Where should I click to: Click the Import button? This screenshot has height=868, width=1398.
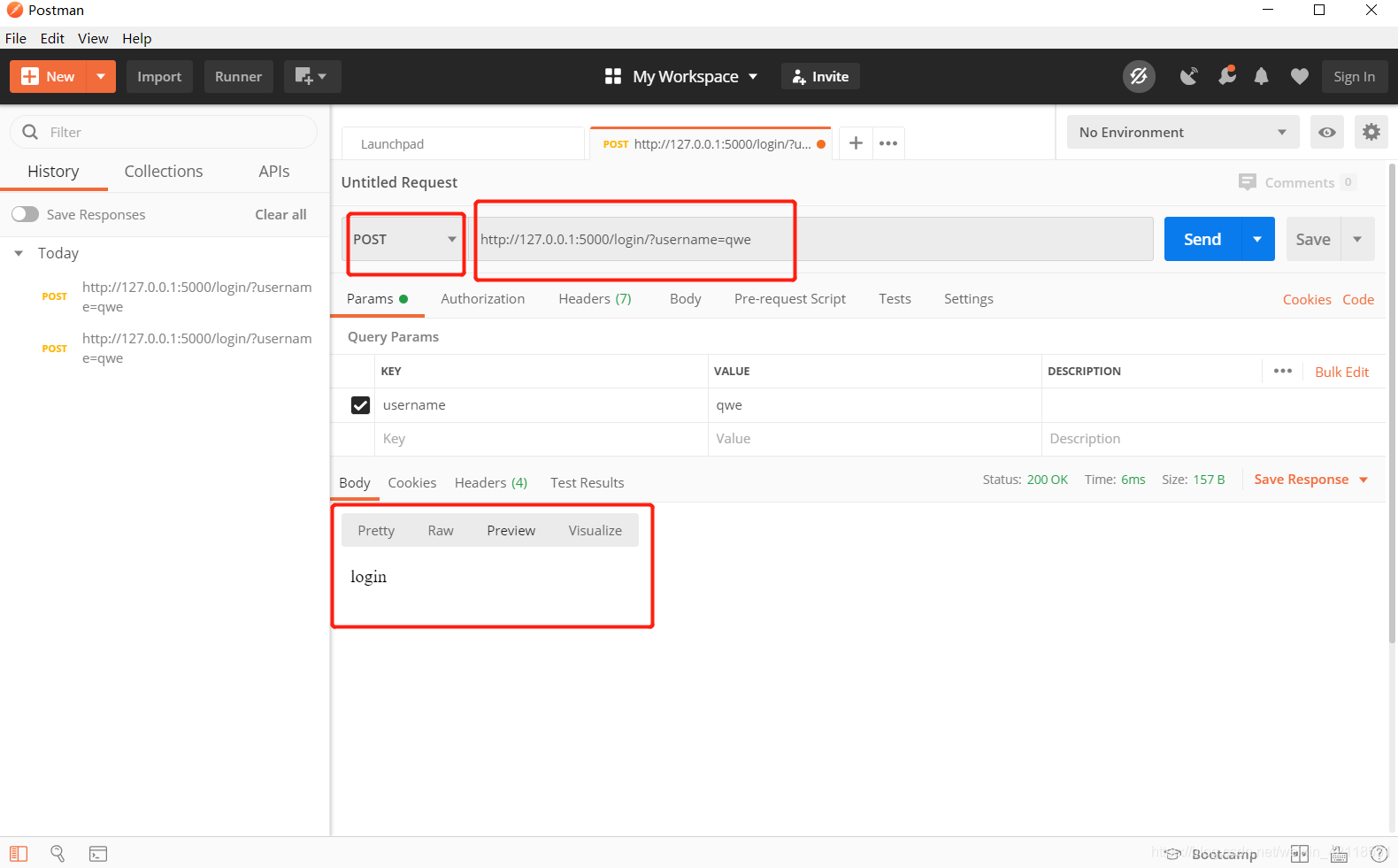pos(159,77)
